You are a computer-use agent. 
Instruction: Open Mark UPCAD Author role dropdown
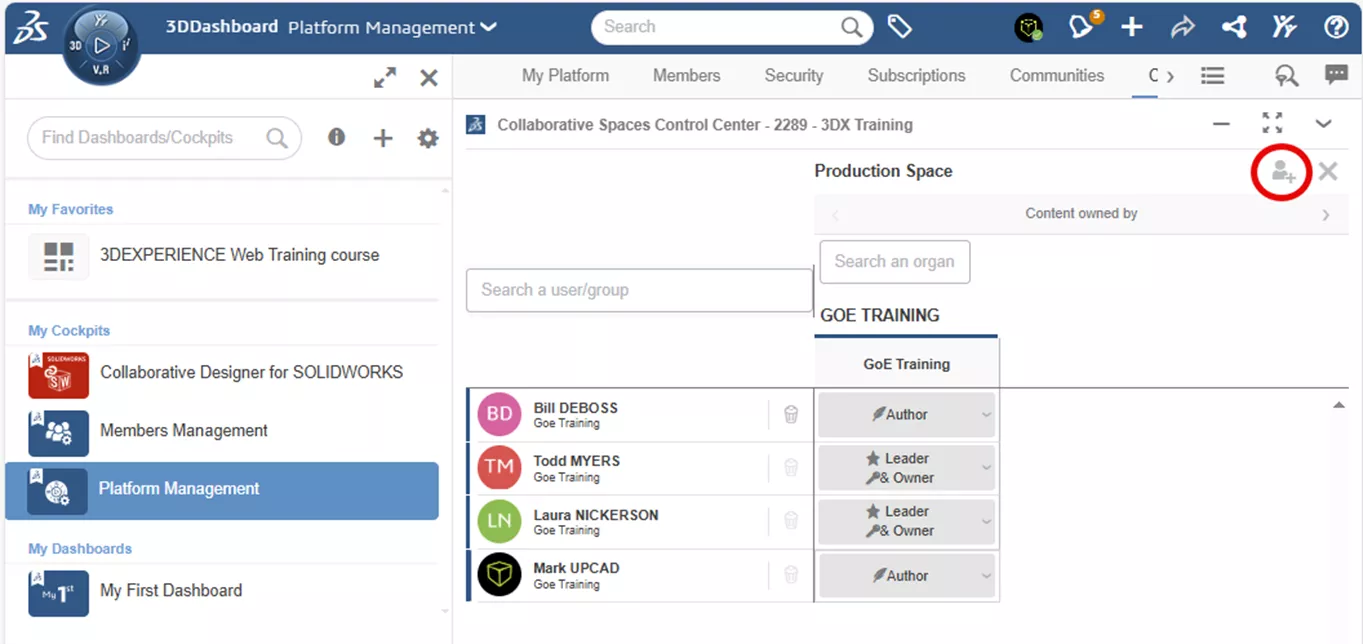[907, 575]
